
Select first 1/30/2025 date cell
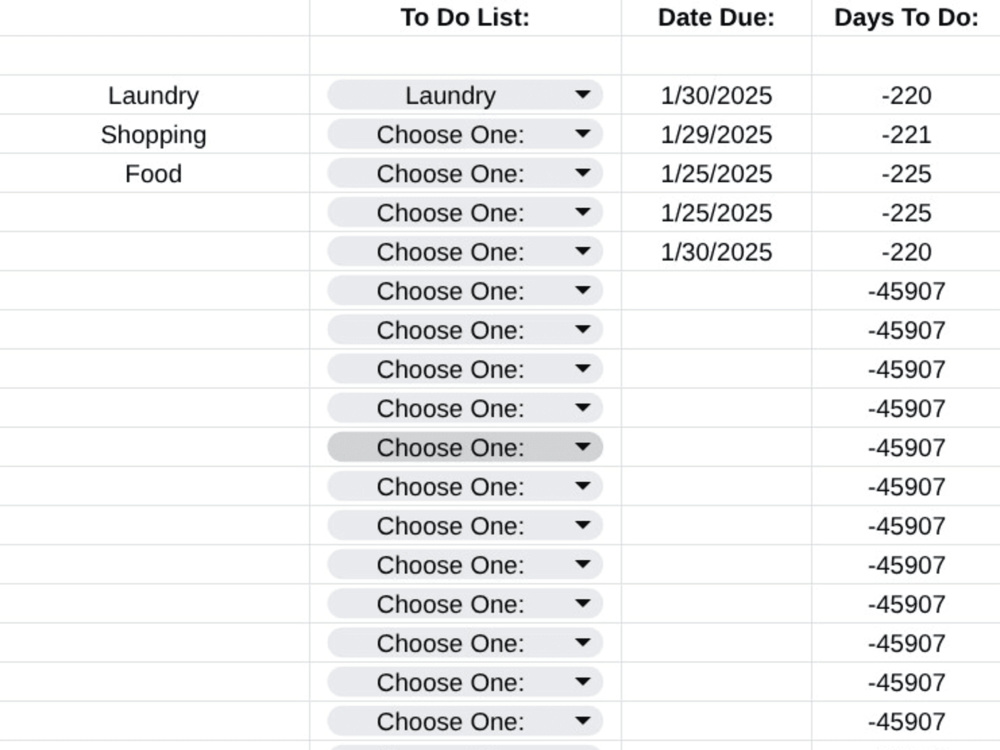point(716,95)
